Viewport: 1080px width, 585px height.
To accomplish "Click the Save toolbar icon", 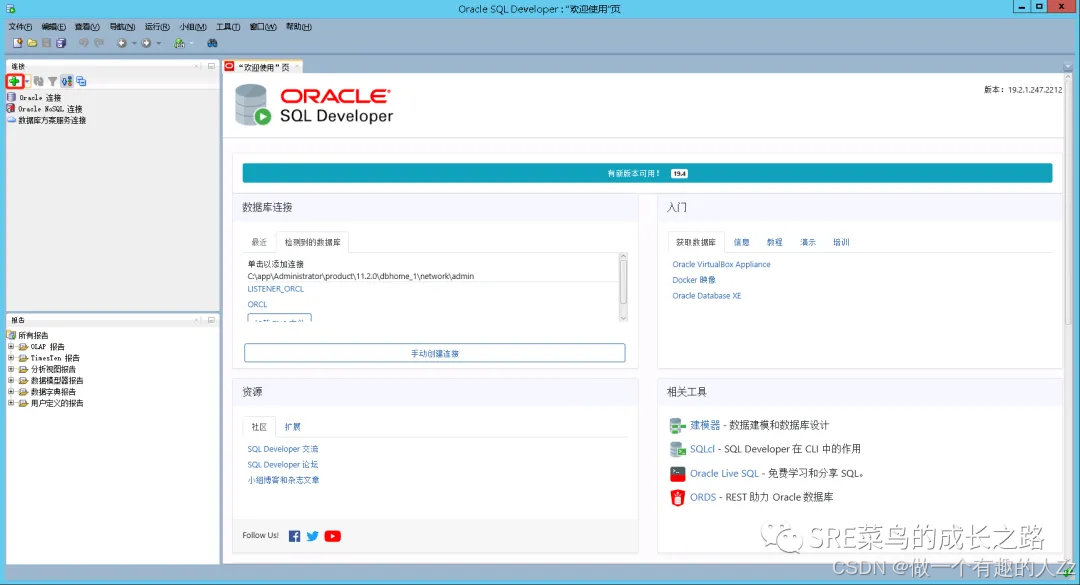I will click(x=46, y=43).
